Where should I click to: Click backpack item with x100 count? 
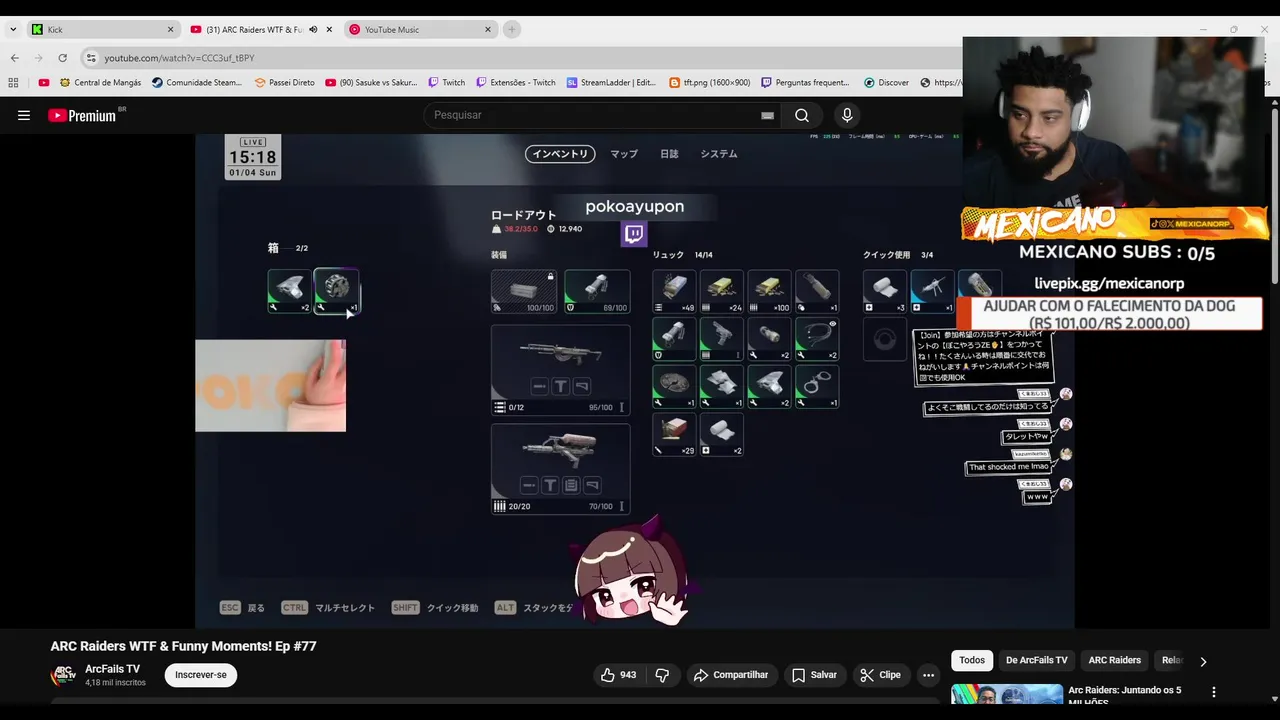tap(769, 291)
